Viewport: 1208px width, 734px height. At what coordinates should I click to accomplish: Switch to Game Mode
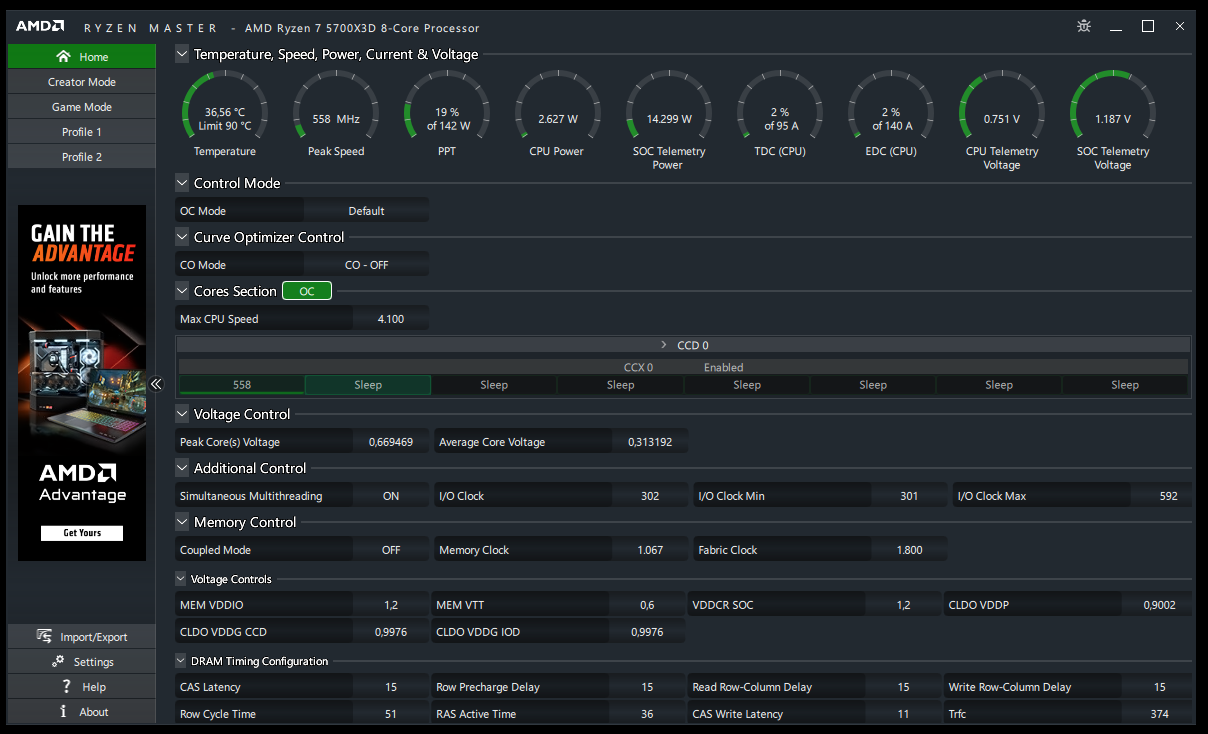pos(82,107)
